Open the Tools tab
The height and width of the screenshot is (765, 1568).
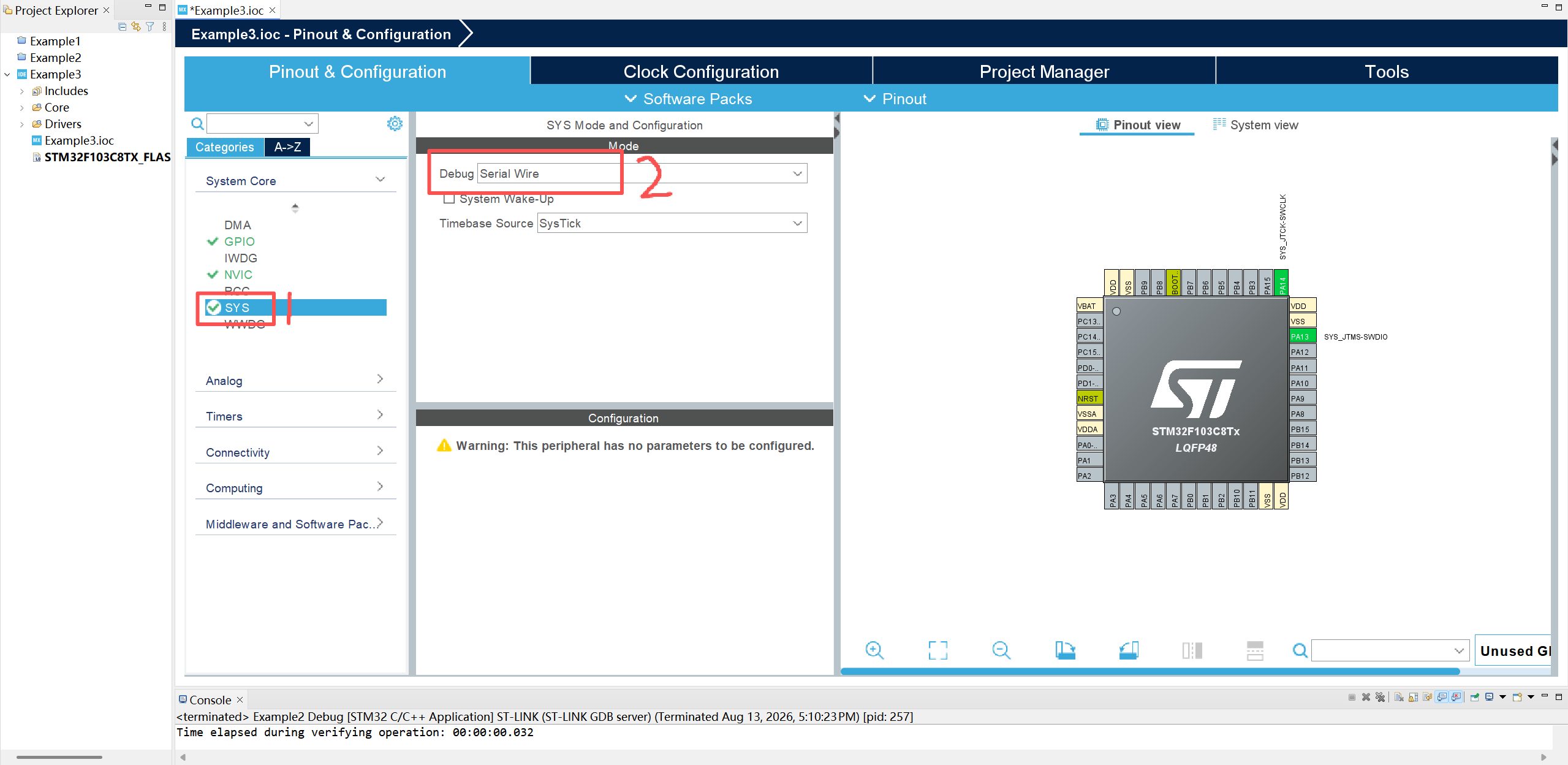1387,72
